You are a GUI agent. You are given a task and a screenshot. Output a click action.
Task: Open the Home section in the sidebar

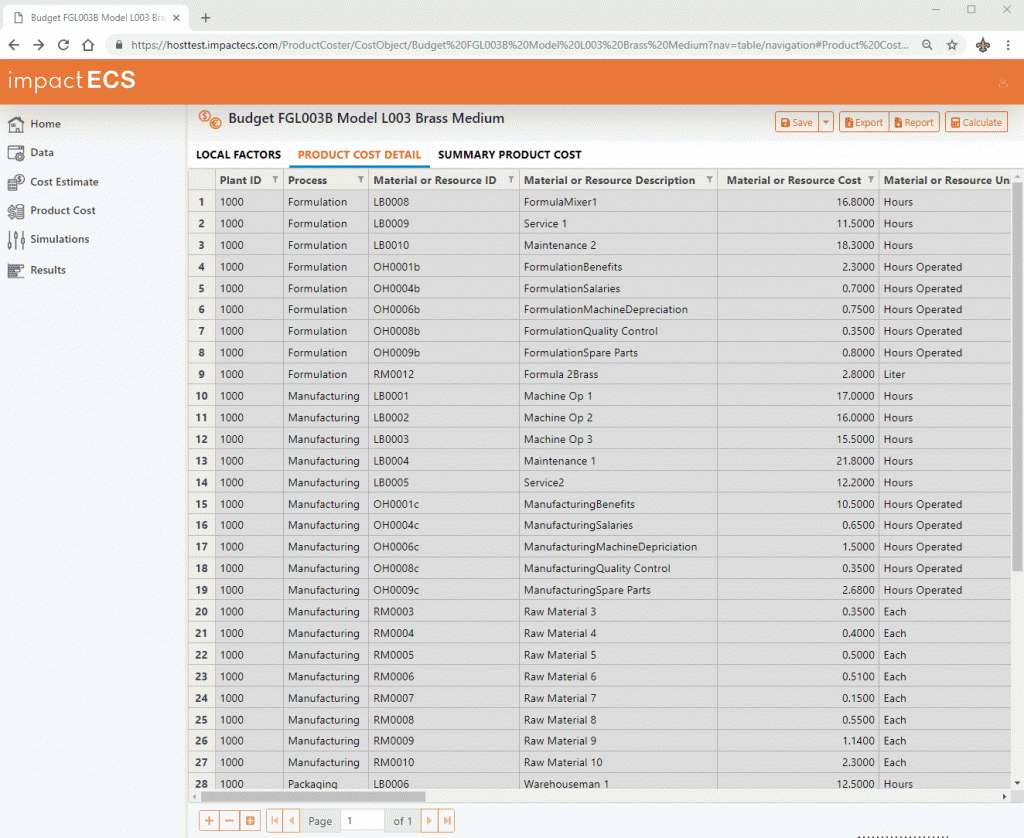34,123
